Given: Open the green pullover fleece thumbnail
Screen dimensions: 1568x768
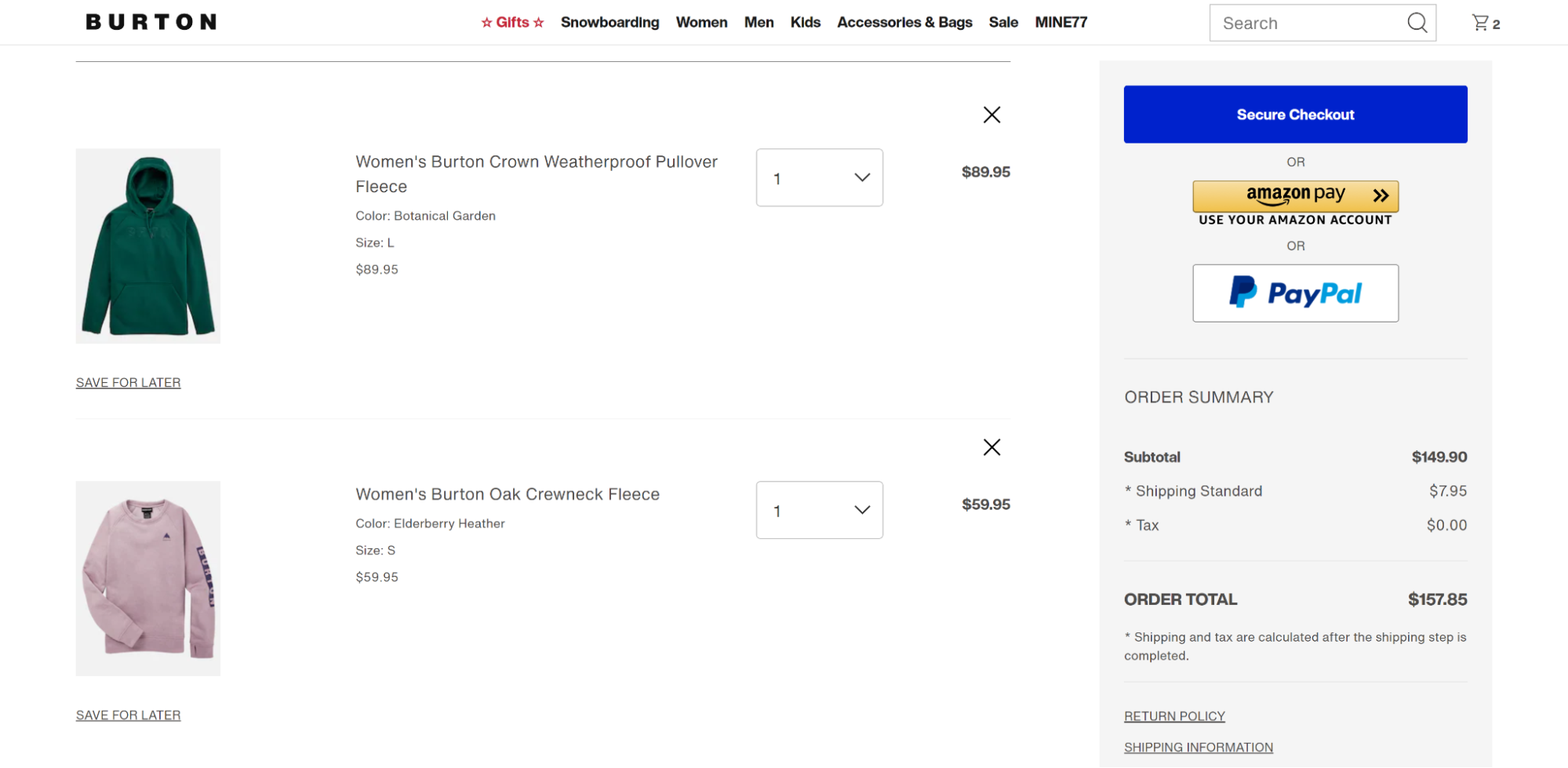Looking at the screenshot, I should 148,246.
